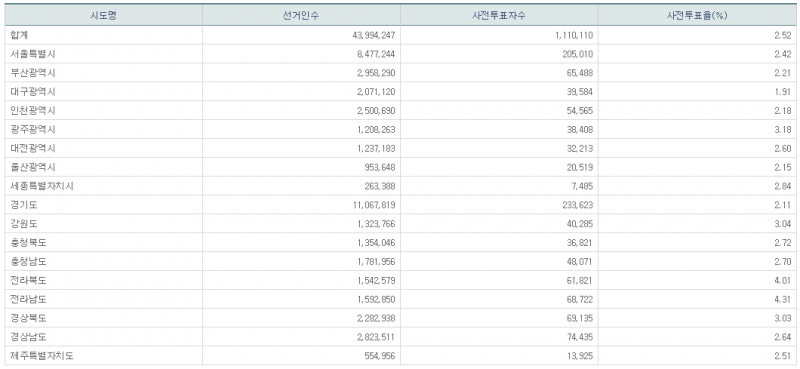Select the 서울특별시 row label
This screenshot has width=800, height=369.
[x=33, y=54]
